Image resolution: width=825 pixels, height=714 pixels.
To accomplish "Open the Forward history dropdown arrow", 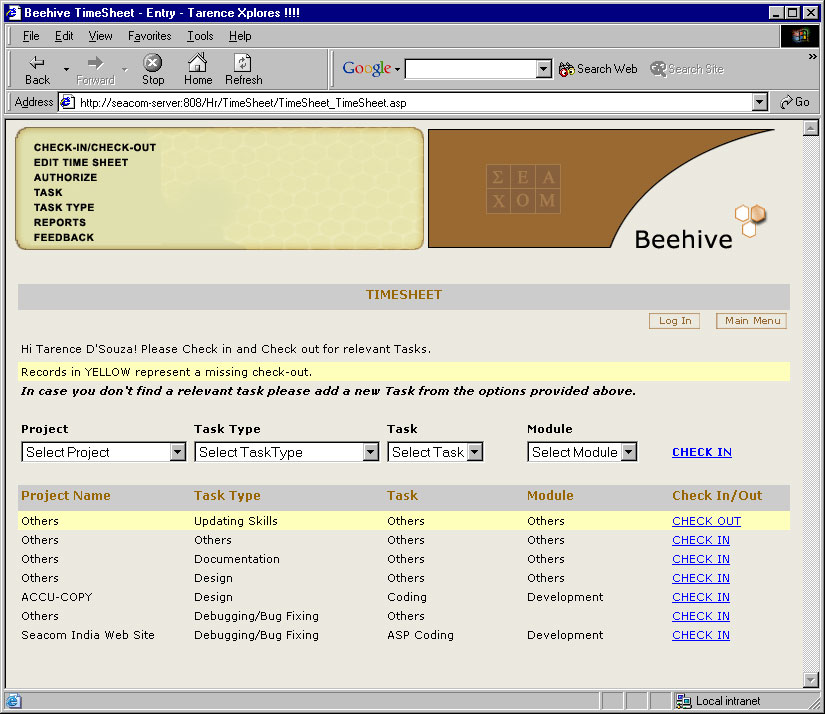I will 125,69.
